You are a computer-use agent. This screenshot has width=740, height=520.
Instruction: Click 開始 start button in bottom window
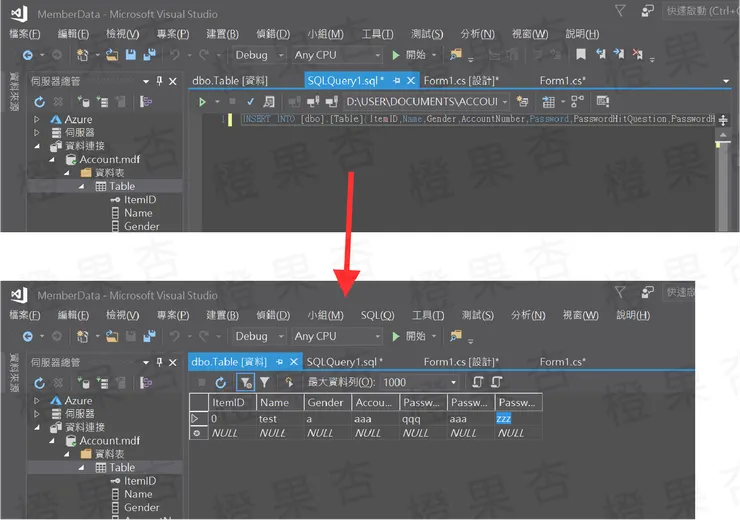click(x=409, y=336)
